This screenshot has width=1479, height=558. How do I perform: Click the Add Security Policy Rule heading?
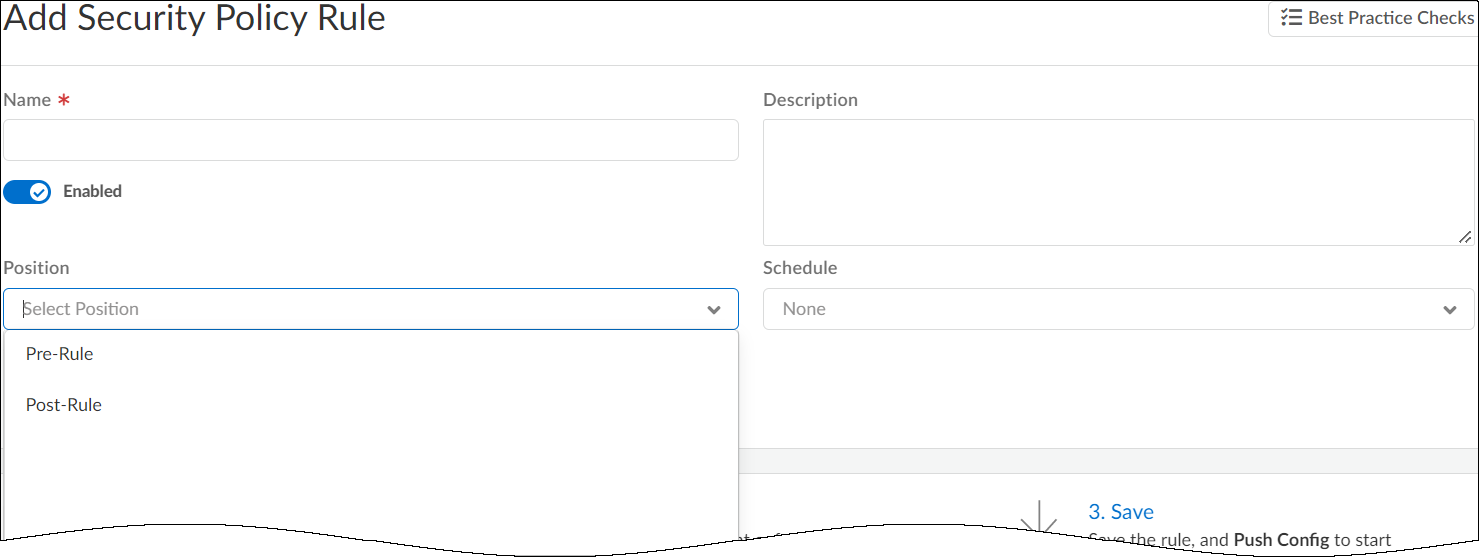pos(195,18)
